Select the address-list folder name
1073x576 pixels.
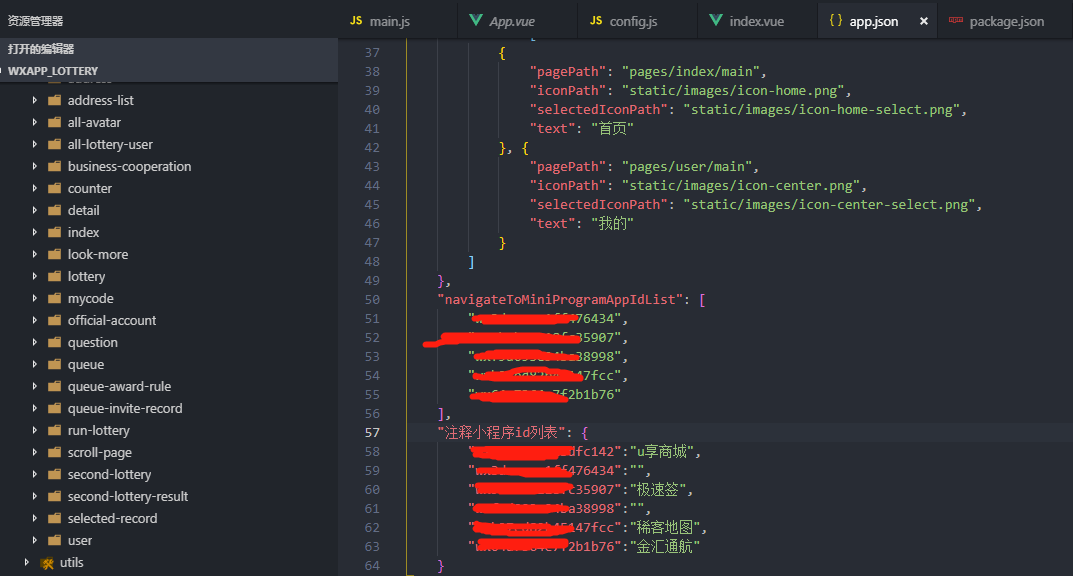(x=101, y=101)
